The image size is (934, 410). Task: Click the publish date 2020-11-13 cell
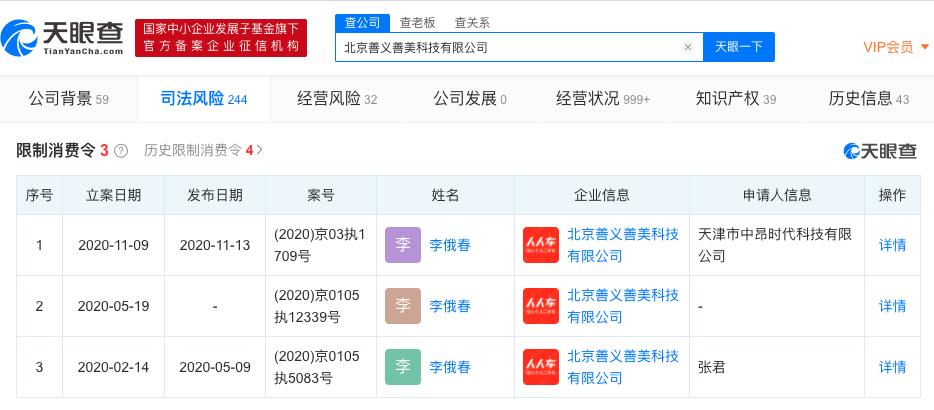click(215, 245)
